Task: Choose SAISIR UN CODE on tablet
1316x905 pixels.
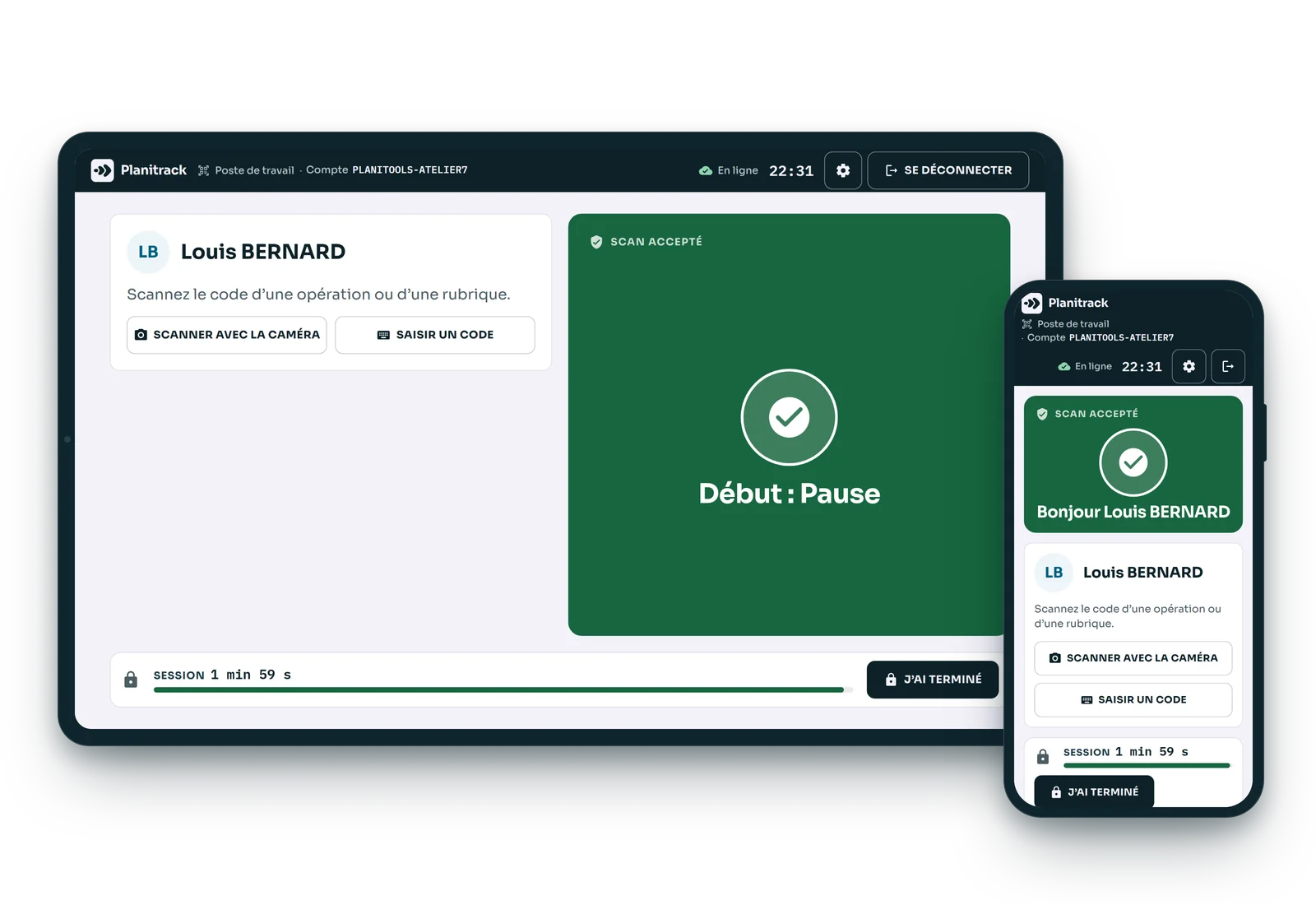Action: coord(435,335)
